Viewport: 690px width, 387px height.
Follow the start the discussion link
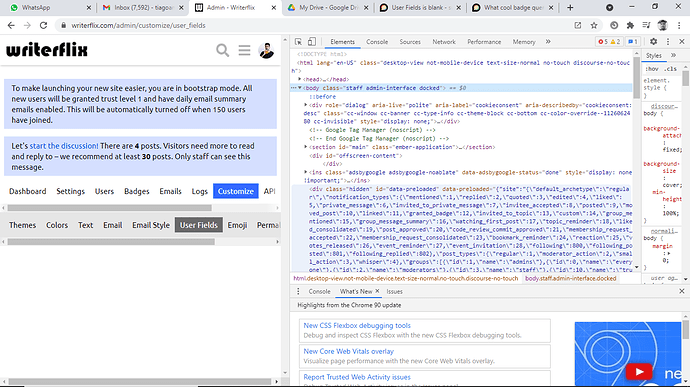[x=64, y=146]
